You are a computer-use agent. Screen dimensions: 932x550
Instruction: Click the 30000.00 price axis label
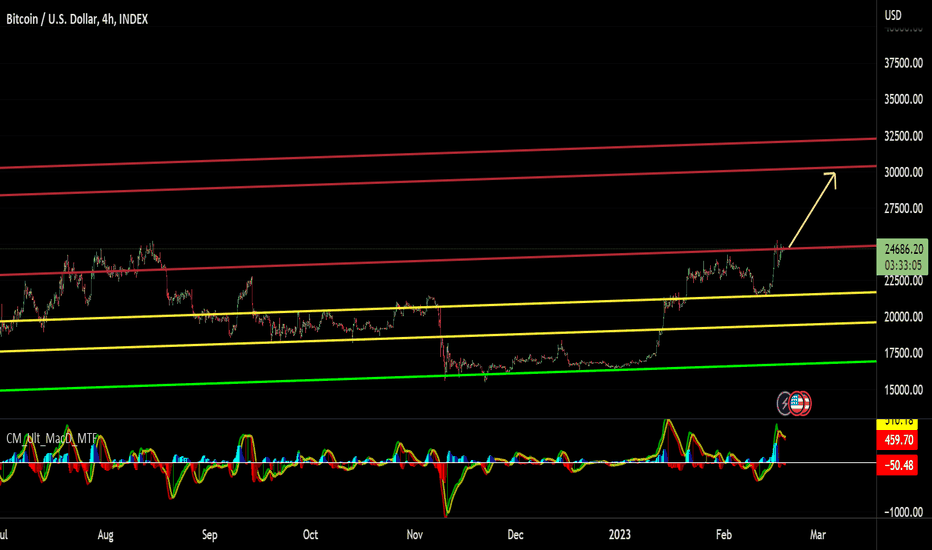click(x=903, y=172)
